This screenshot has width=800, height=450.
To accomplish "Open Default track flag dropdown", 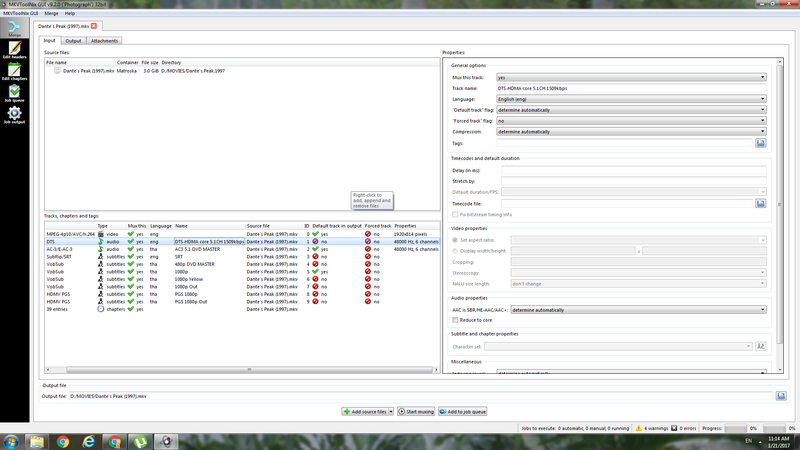I will 631,110.
